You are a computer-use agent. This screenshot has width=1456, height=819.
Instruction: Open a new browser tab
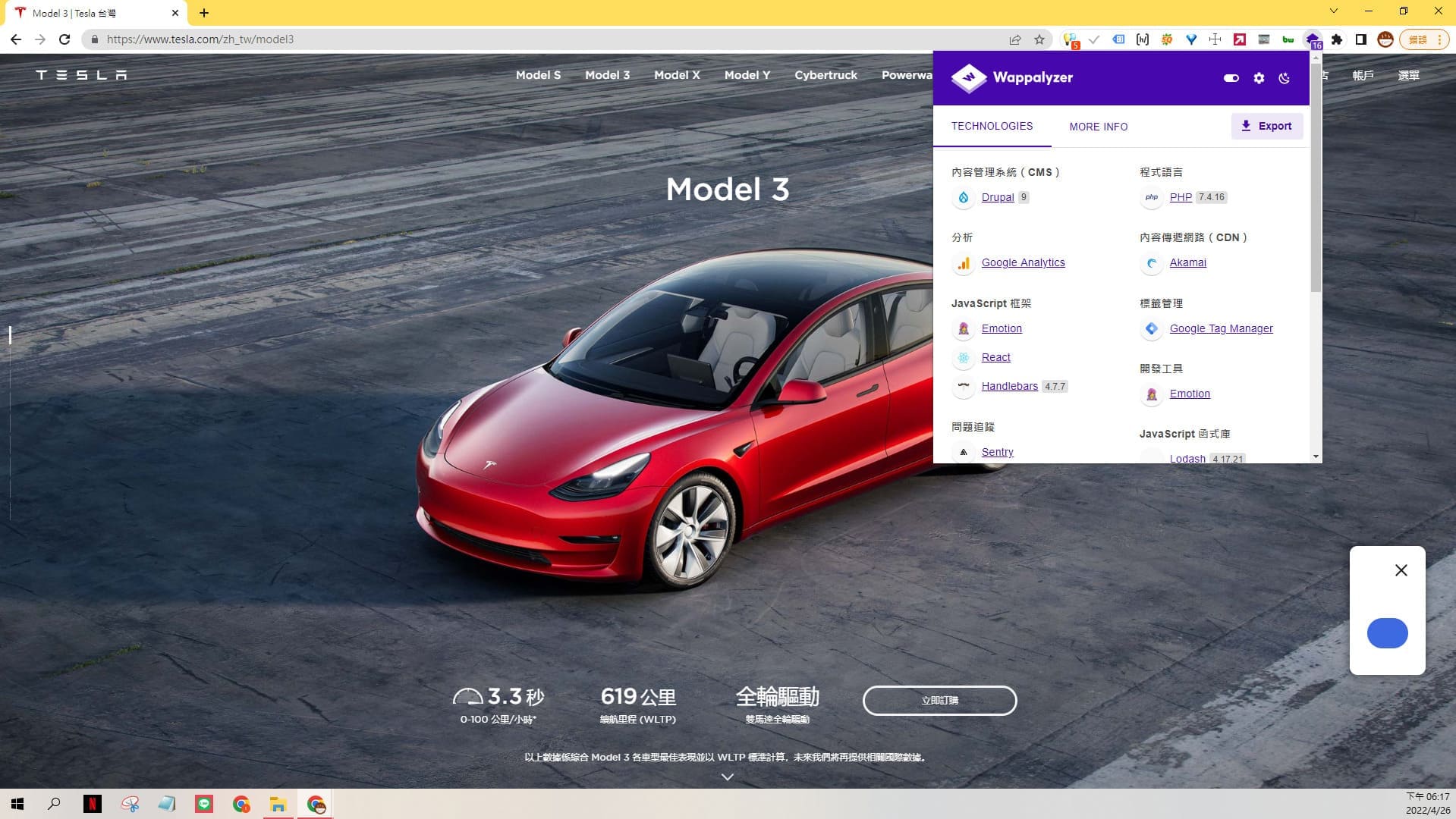[204, 13]
